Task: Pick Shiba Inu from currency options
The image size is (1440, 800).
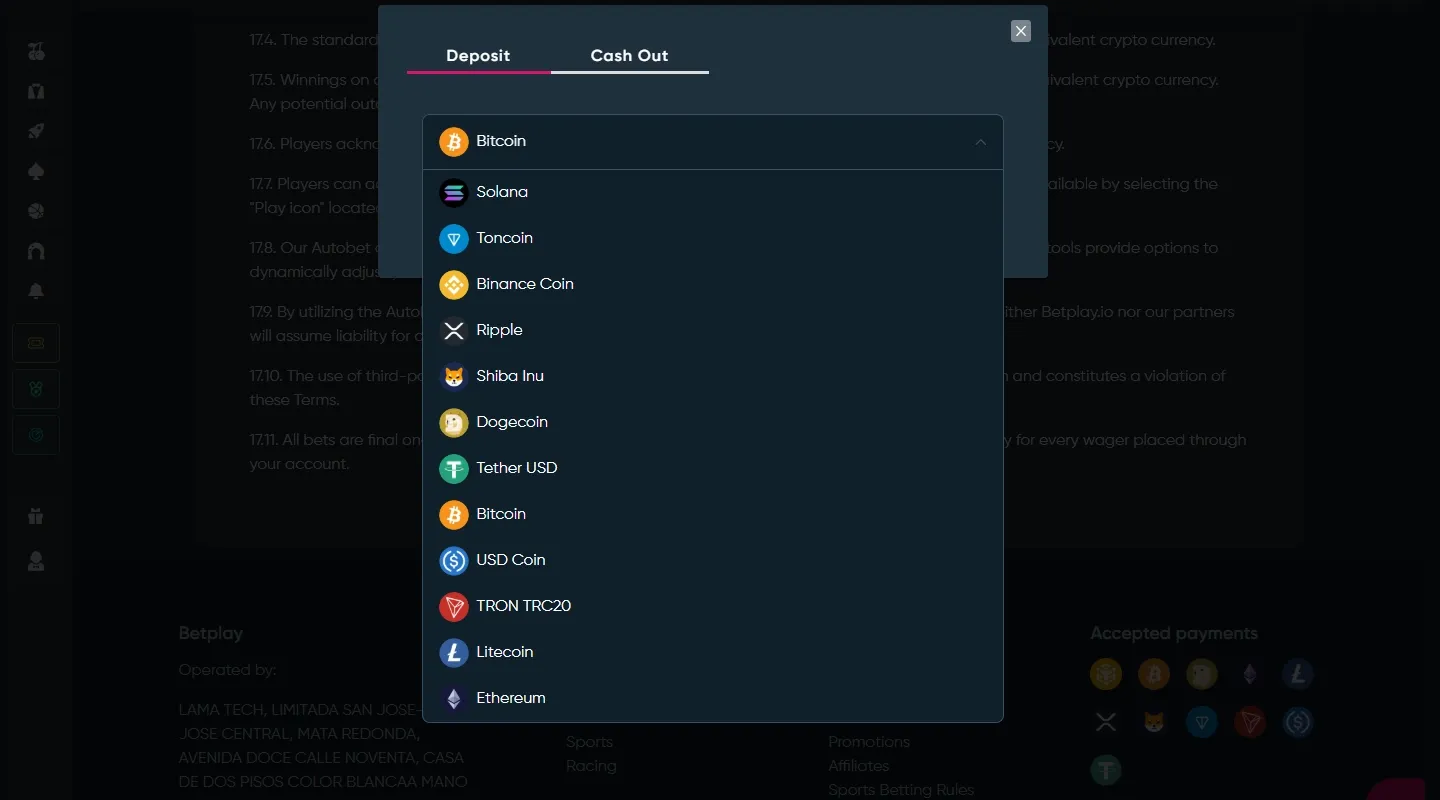Action: tap(713, 376)
